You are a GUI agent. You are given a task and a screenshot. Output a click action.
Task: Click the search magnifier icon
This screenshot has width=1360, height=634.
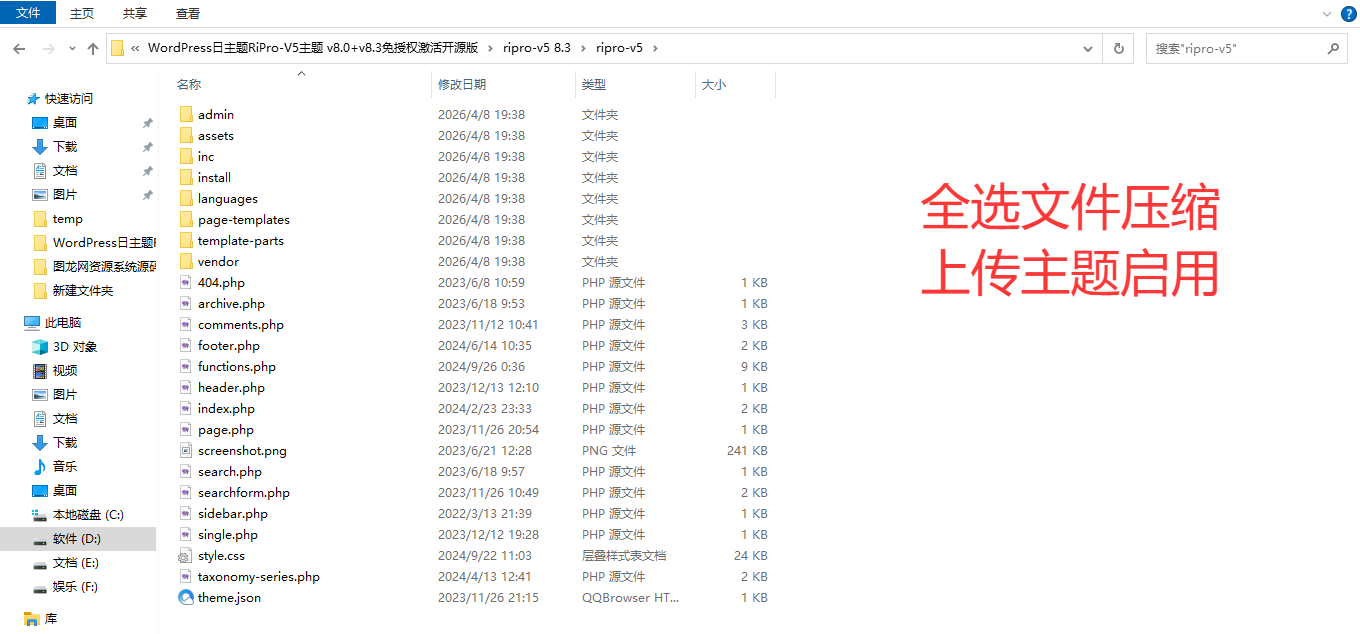pyautogui.click(x=1332, y=48)
